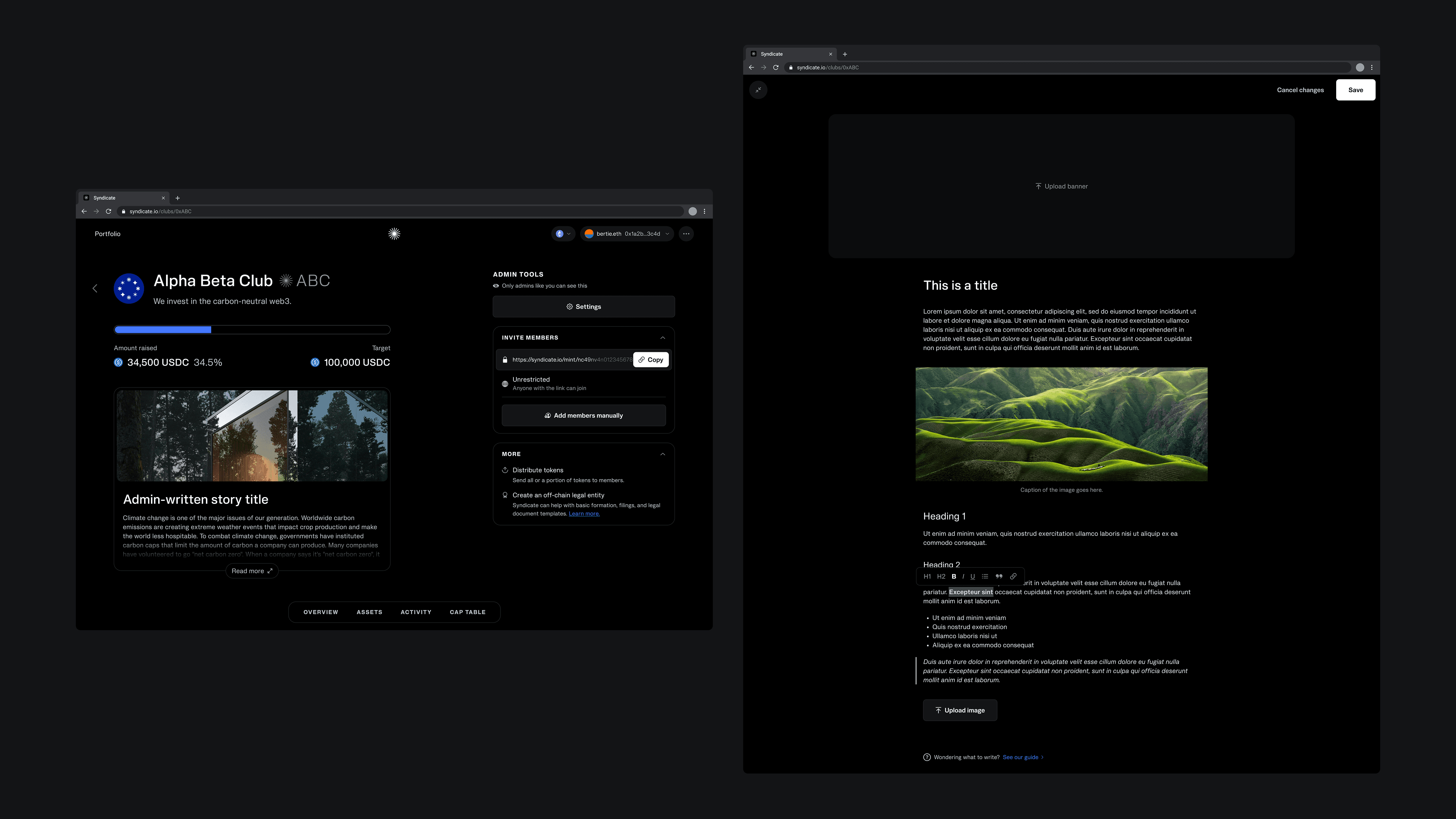Click the Save button
The height and width of the screenshot is (819, 1456).
pyautogui.click(x=1356, y=90)
